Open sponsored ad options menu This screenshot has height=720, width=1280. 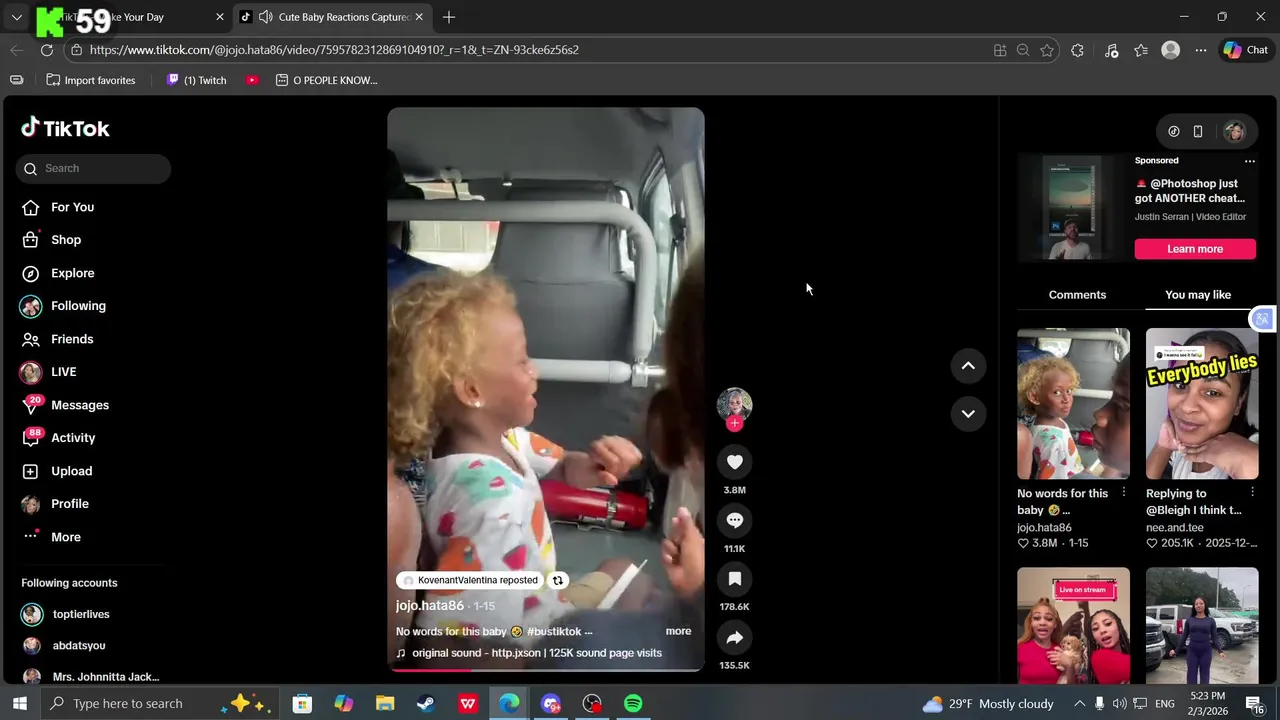pos(1249,161)
